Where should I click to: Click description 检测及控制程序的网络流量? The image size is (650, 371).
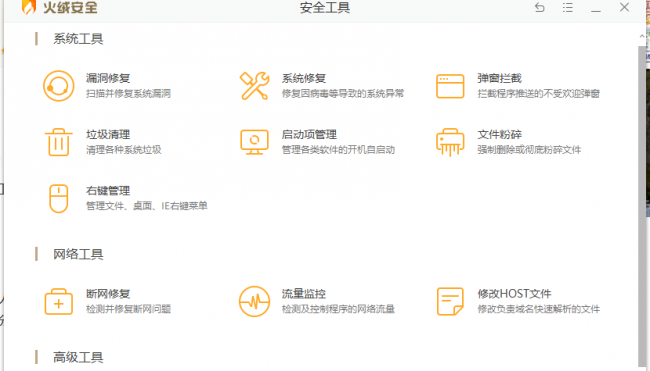point(338,309)
